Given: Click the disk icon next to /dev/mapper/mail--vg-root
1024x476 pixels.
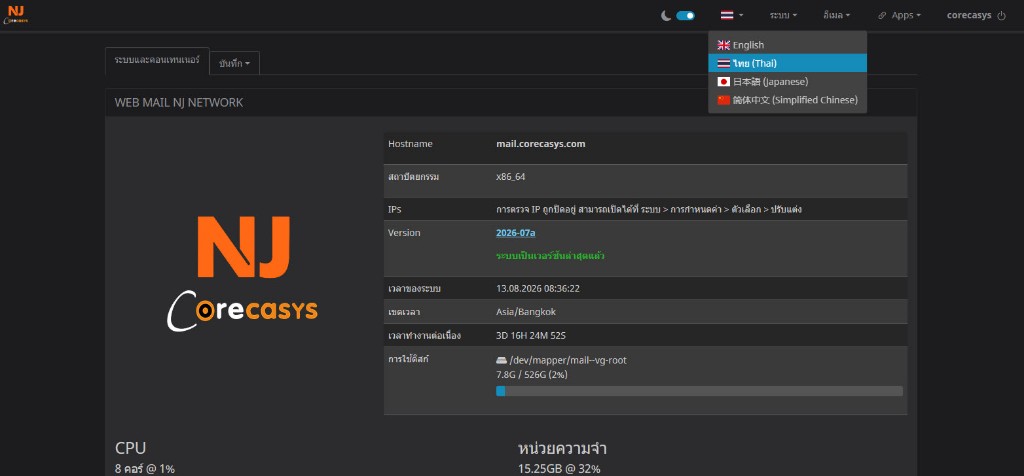Looking at the screenshot, I should (x=502, y=360).
